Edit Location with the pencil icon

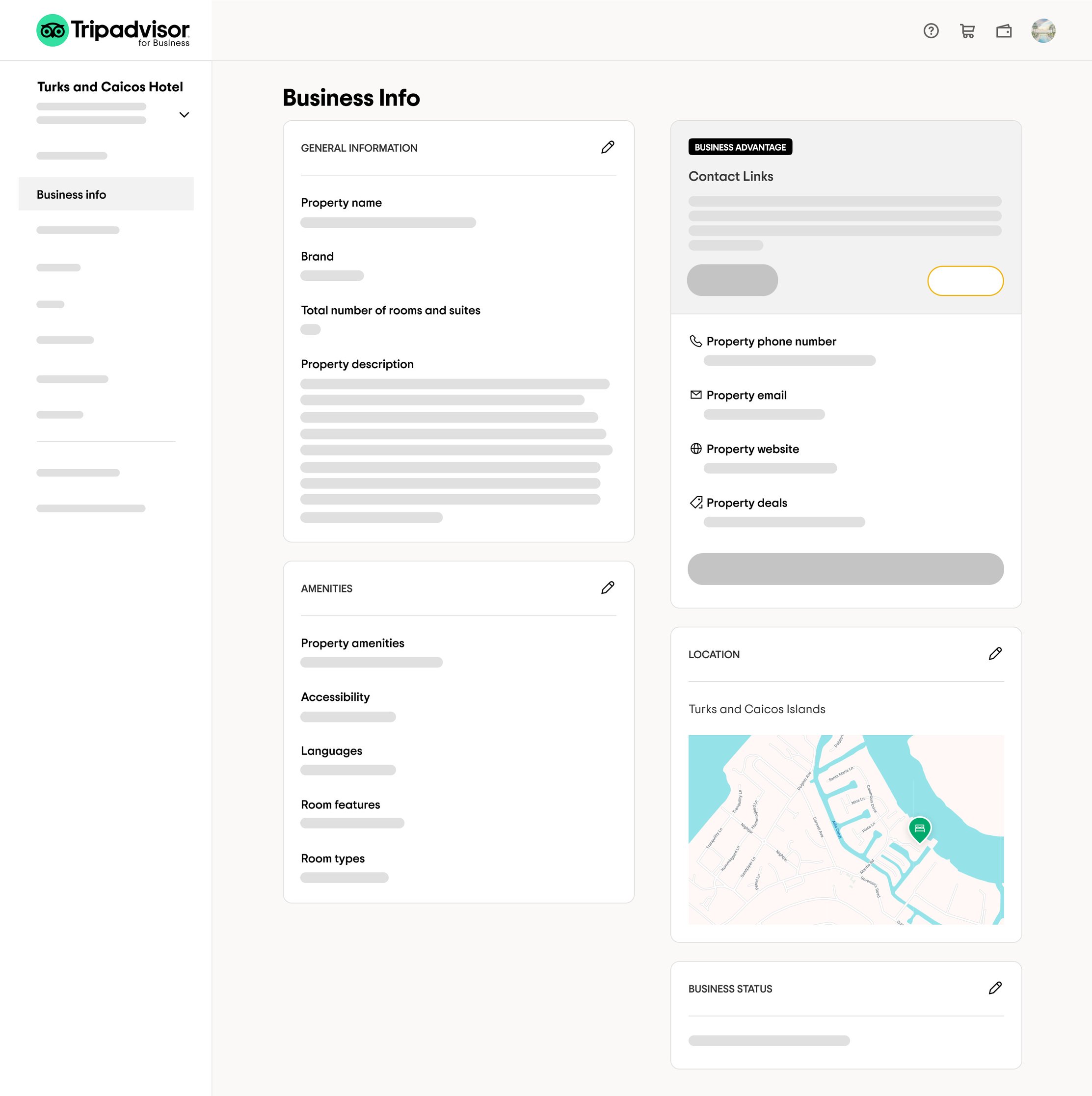(996, 654)
